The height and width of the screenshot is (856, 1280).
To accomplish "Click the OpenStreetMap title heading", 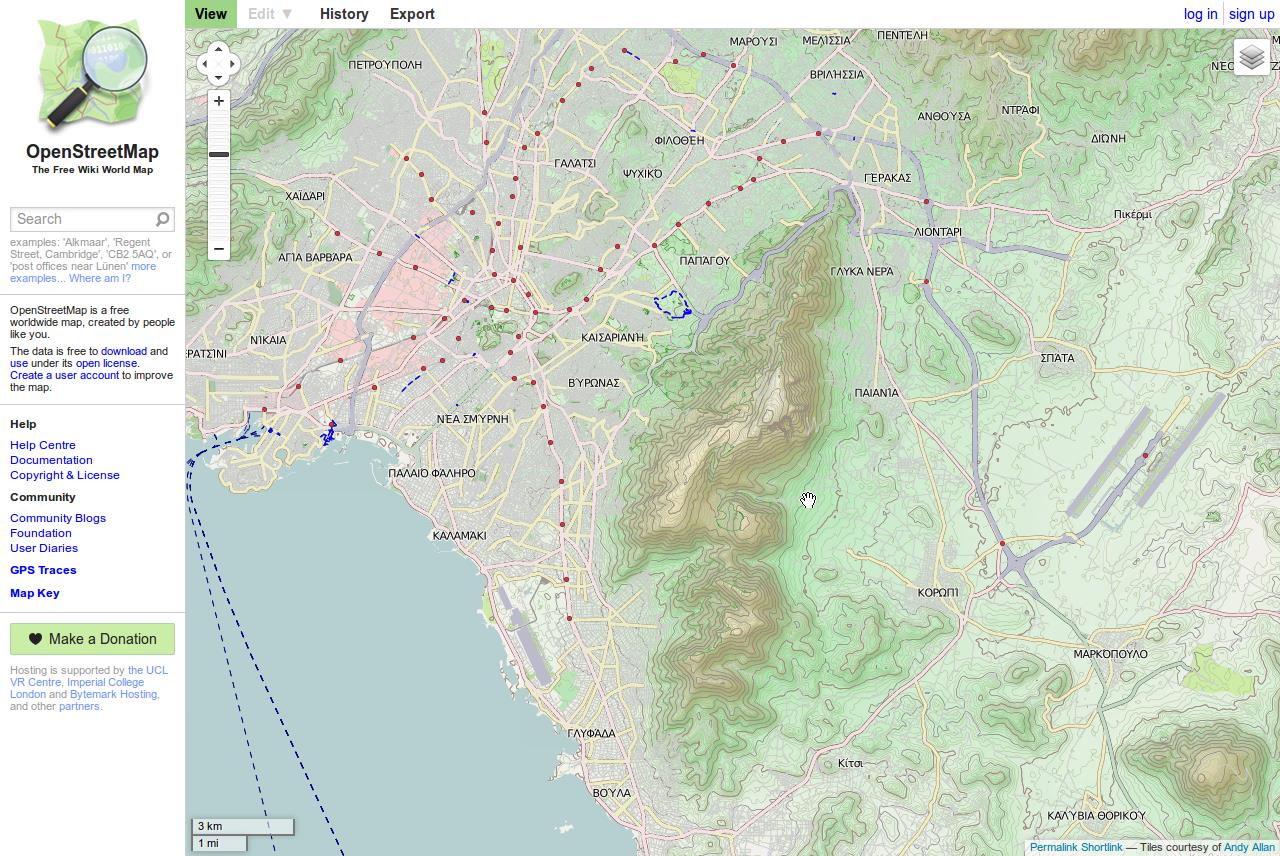I will pyautogui.click(x=92, y=152).
